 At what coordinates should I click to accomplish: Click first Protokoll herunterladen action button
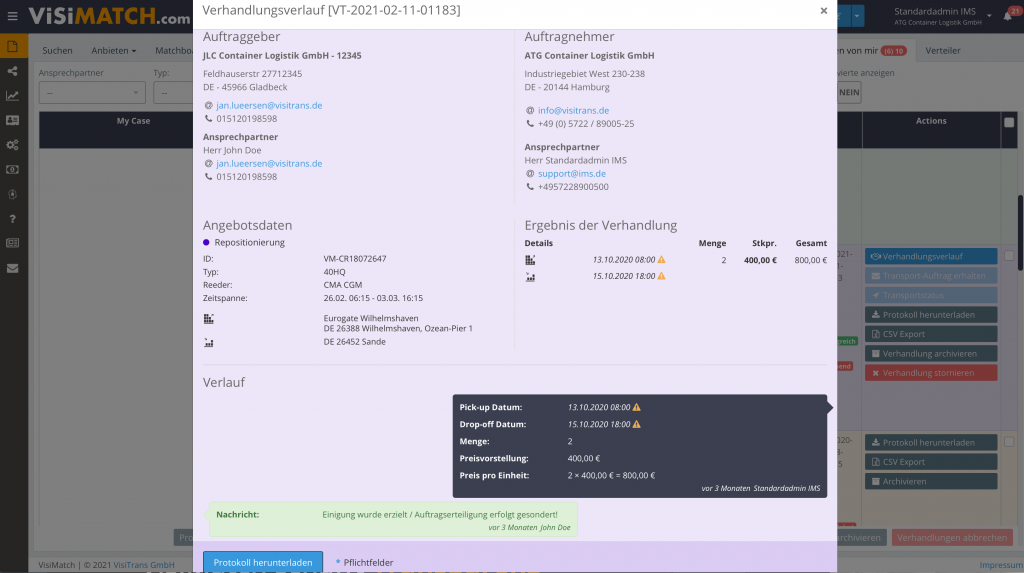[x=931, y=314]
